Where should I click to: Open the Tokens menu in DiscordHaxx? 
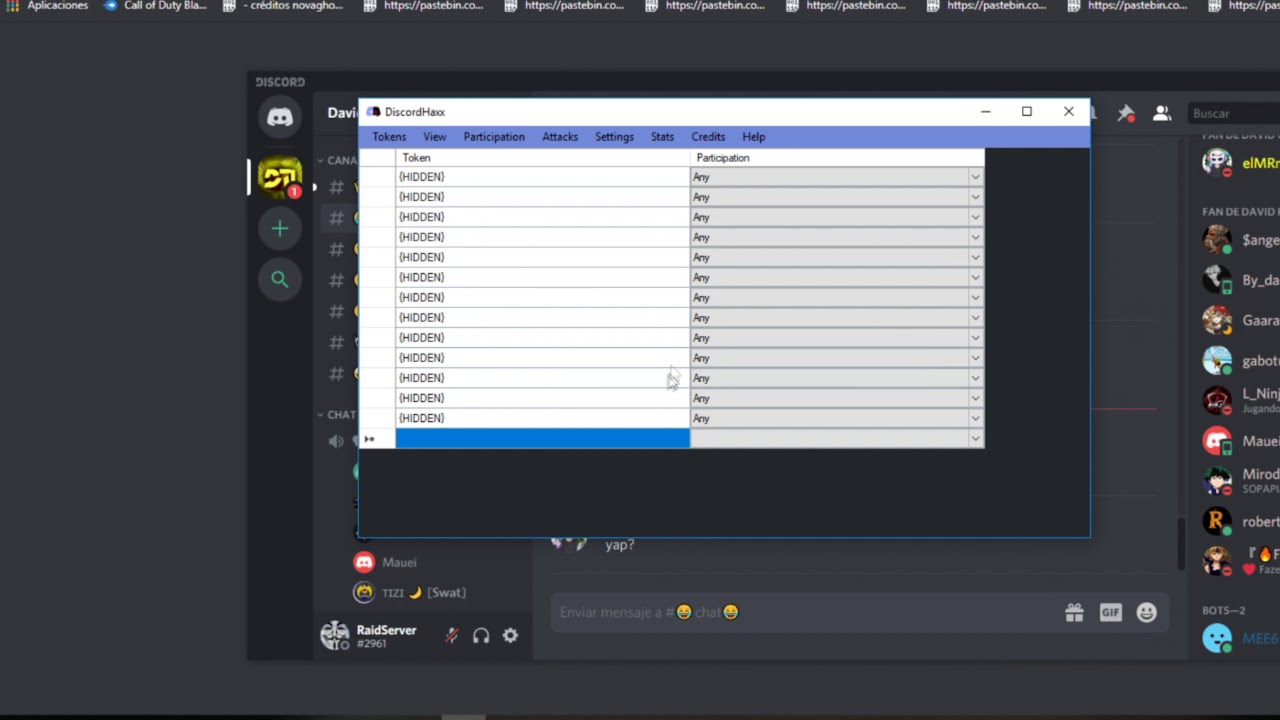click(389, 137)
